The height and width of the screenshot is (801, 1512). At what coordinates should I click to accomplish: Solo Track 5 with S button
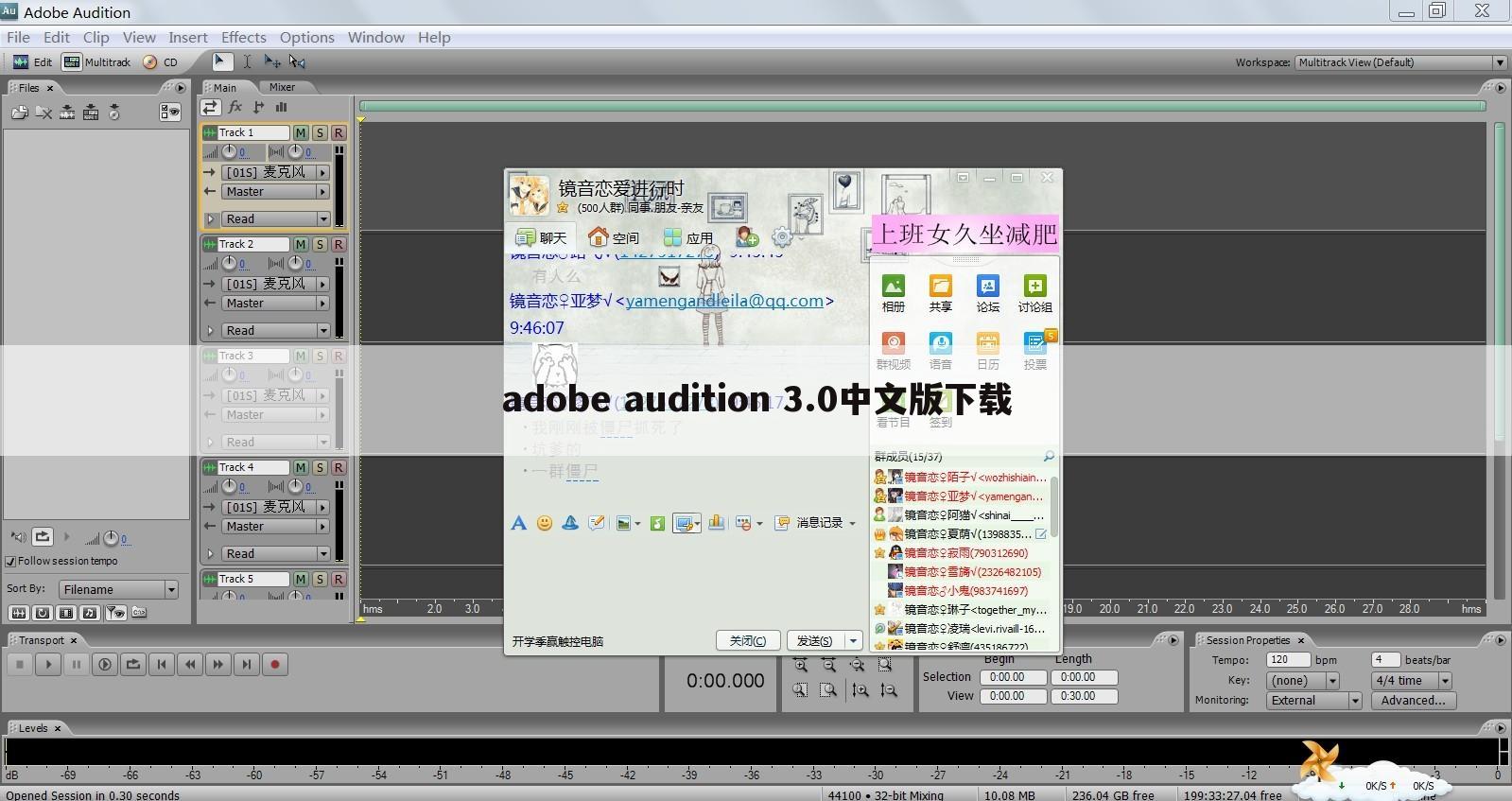coord(320,579)
